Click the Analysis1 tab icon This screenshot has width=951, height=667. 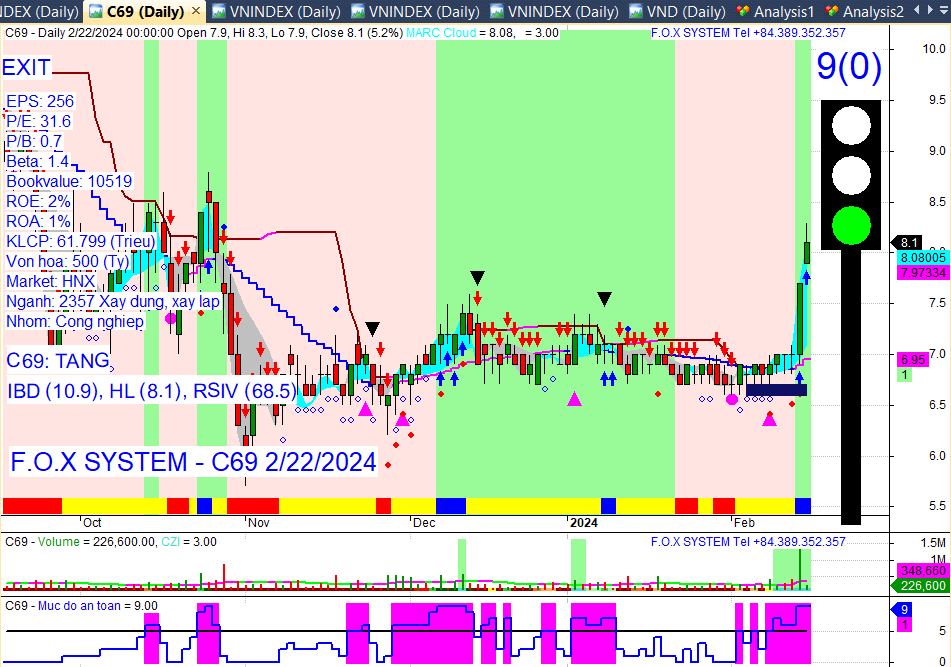742,12
